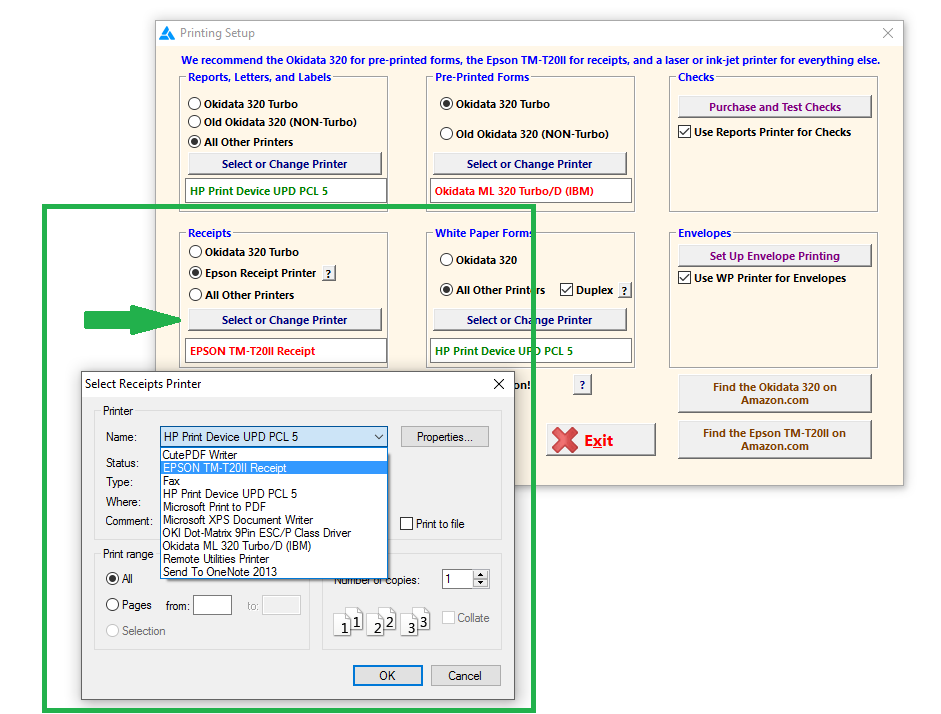The height and width of the screenshot is (714, 941).
Task: Click the Exit button
Action: (x=601, y=440)
